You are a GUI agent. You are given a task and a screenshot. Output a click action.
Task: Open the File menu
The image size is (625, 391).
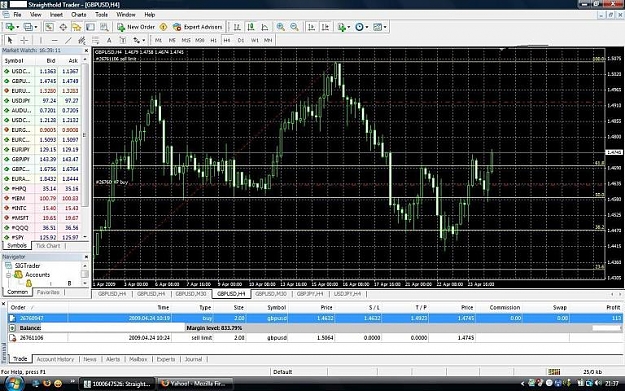pyautogui.click(x=17, y=15)
